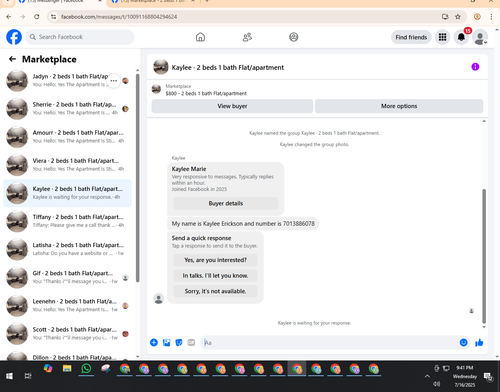Choose a GIF icon in composer
The image size is (500, 392).
point(191,343)
